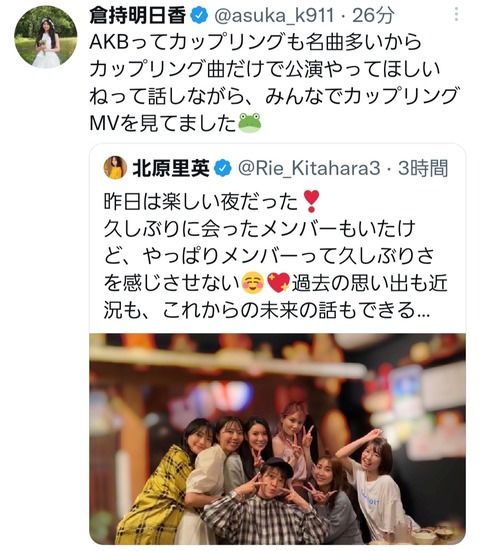Click the frog emoji ending the tweet
This screenshot has height=551, width=480.
250,123
